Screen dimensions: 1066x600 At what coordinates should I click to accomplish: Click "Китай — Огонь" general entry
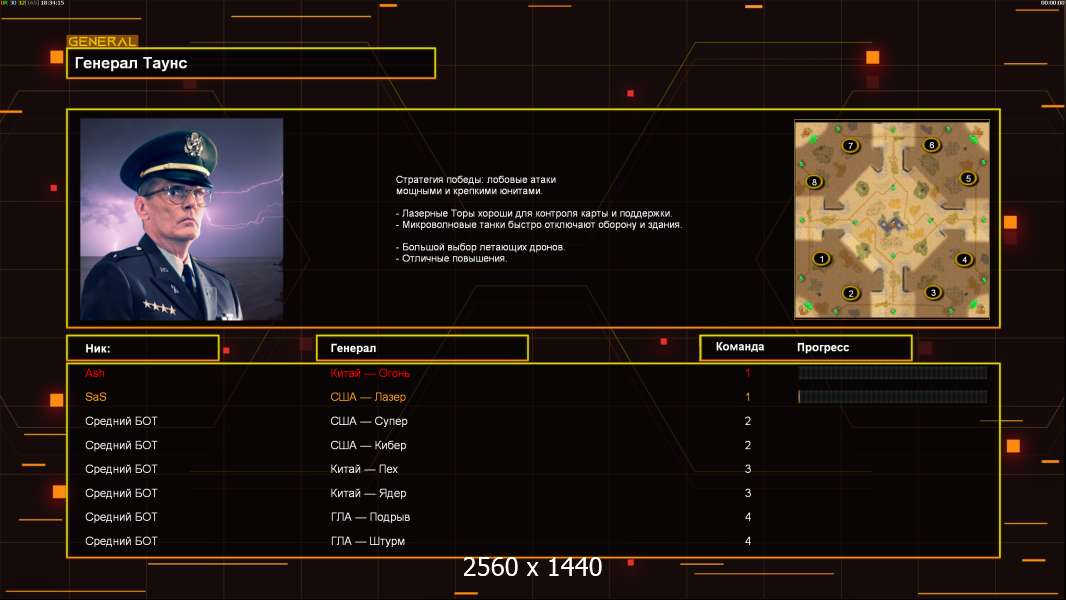click(x=370, y=372)
